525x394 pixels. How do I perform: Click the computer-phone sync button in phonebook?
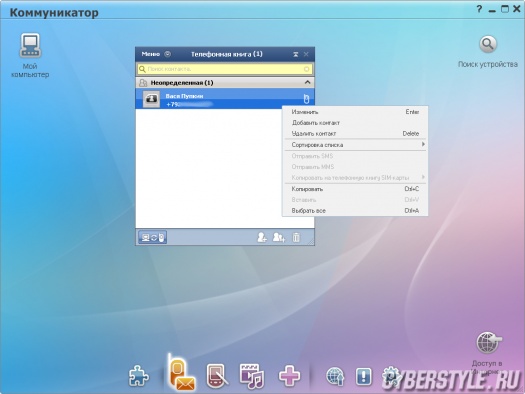pos(153,237)
